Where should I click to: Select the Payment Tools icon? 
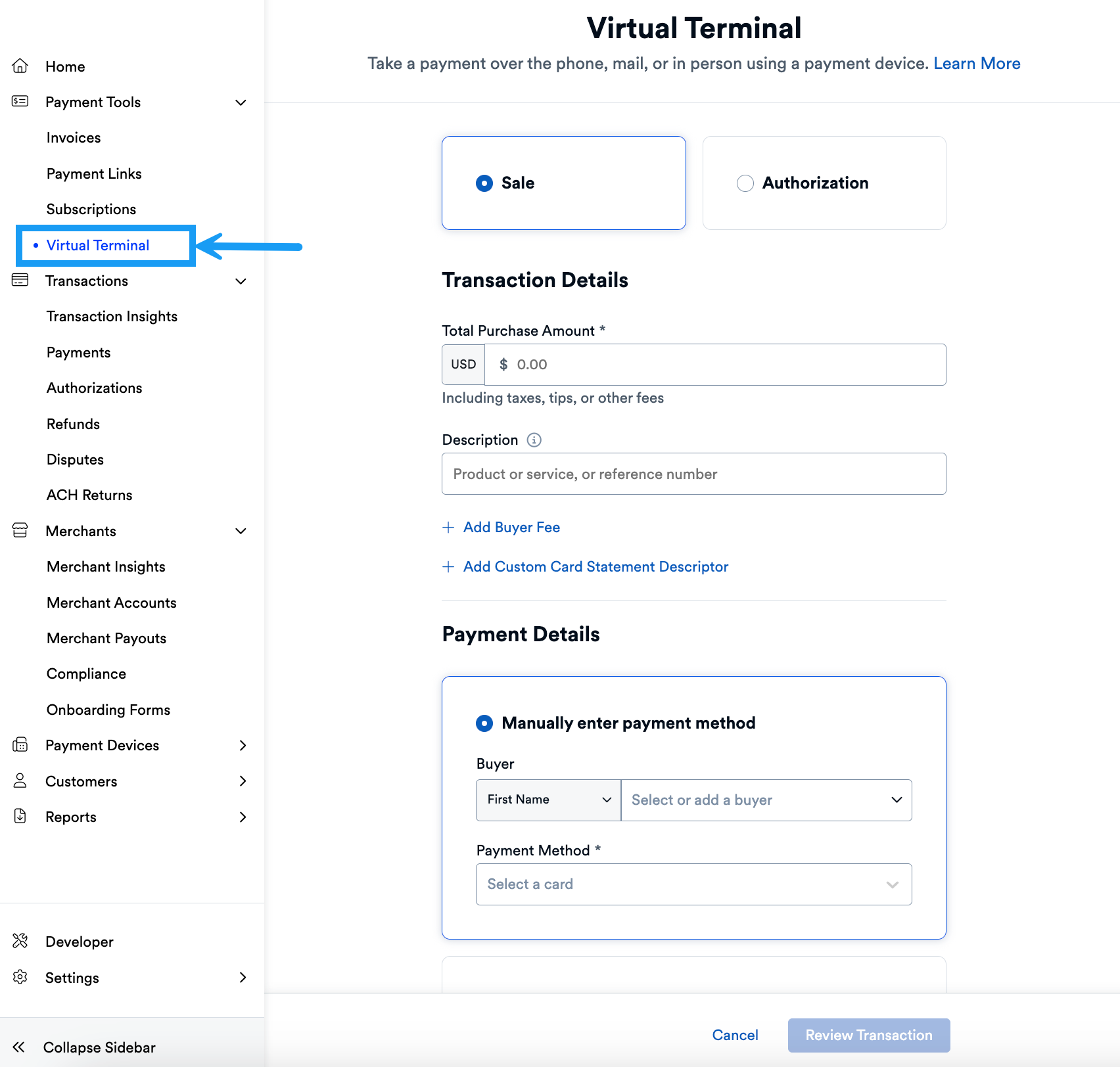coord(20,102)
